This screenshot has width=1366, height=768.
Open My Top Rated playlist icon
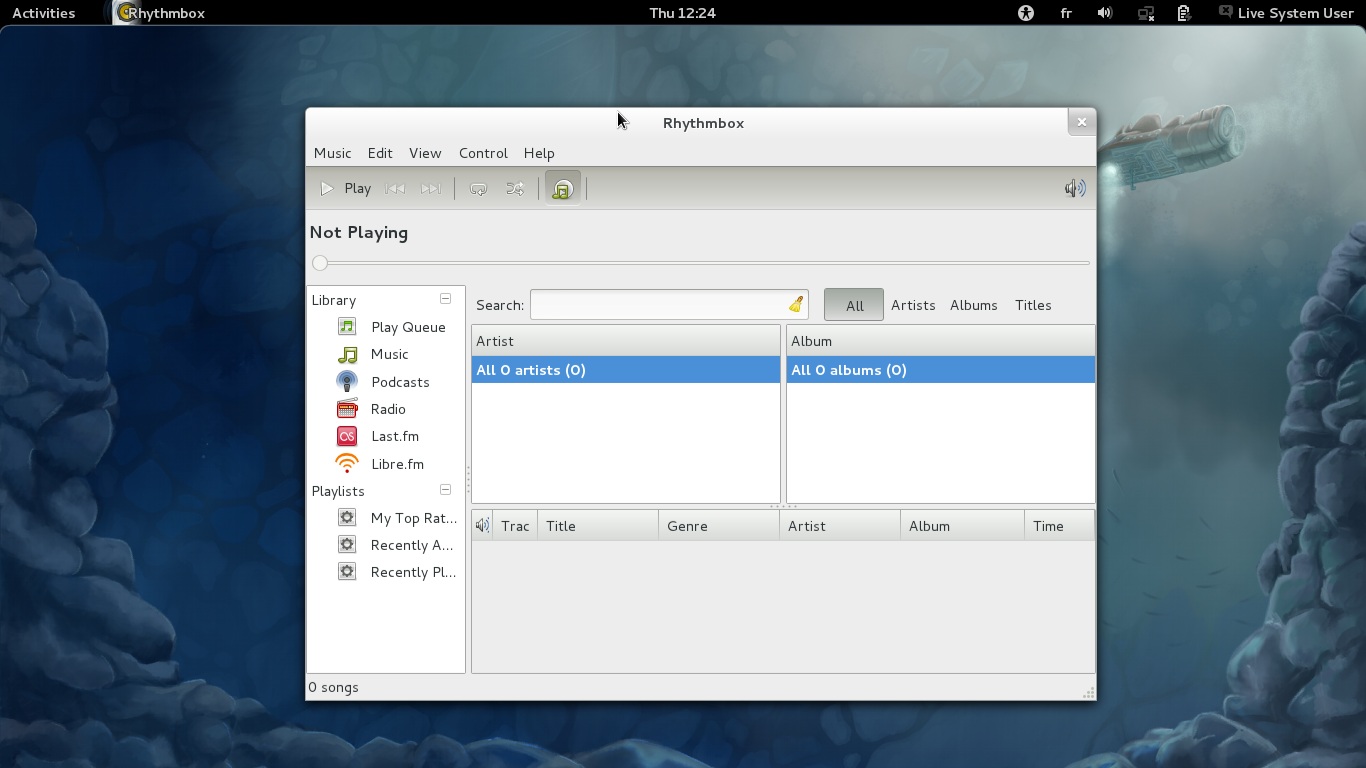click(x=347, y=517)
